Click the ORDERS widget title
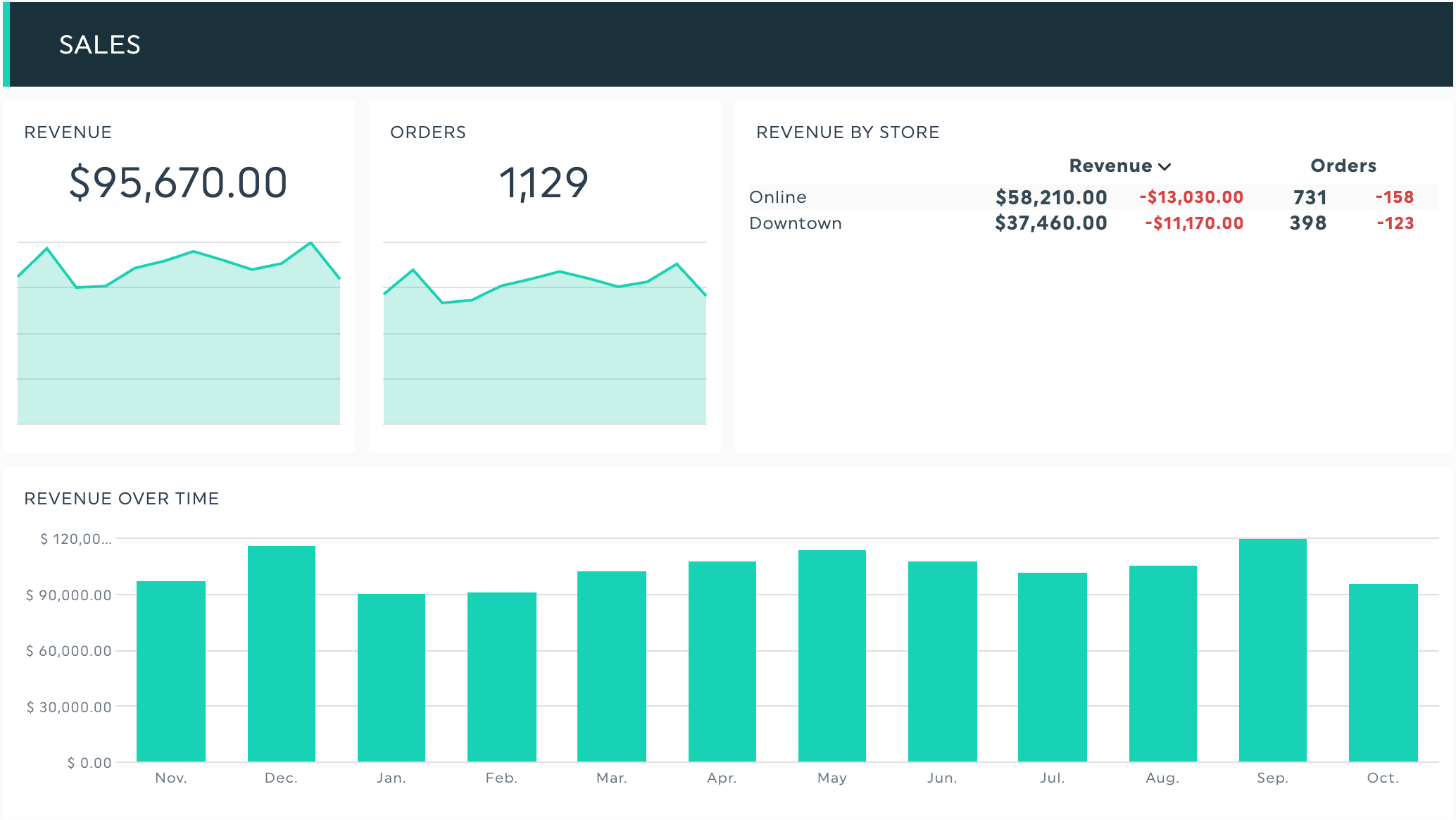This screenshot has width=1456, height=820. [428, 132]
